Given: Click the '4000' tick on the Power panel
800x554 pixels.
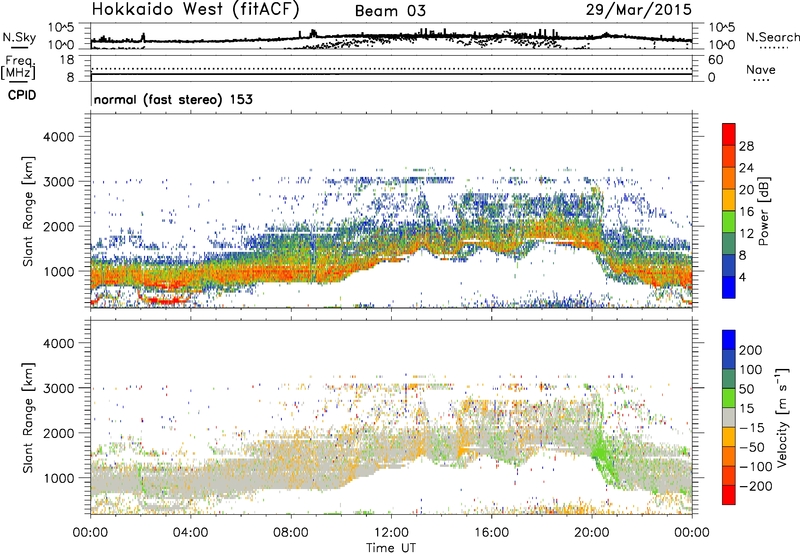Looking at the screenshot, I should tap(58, 137).
